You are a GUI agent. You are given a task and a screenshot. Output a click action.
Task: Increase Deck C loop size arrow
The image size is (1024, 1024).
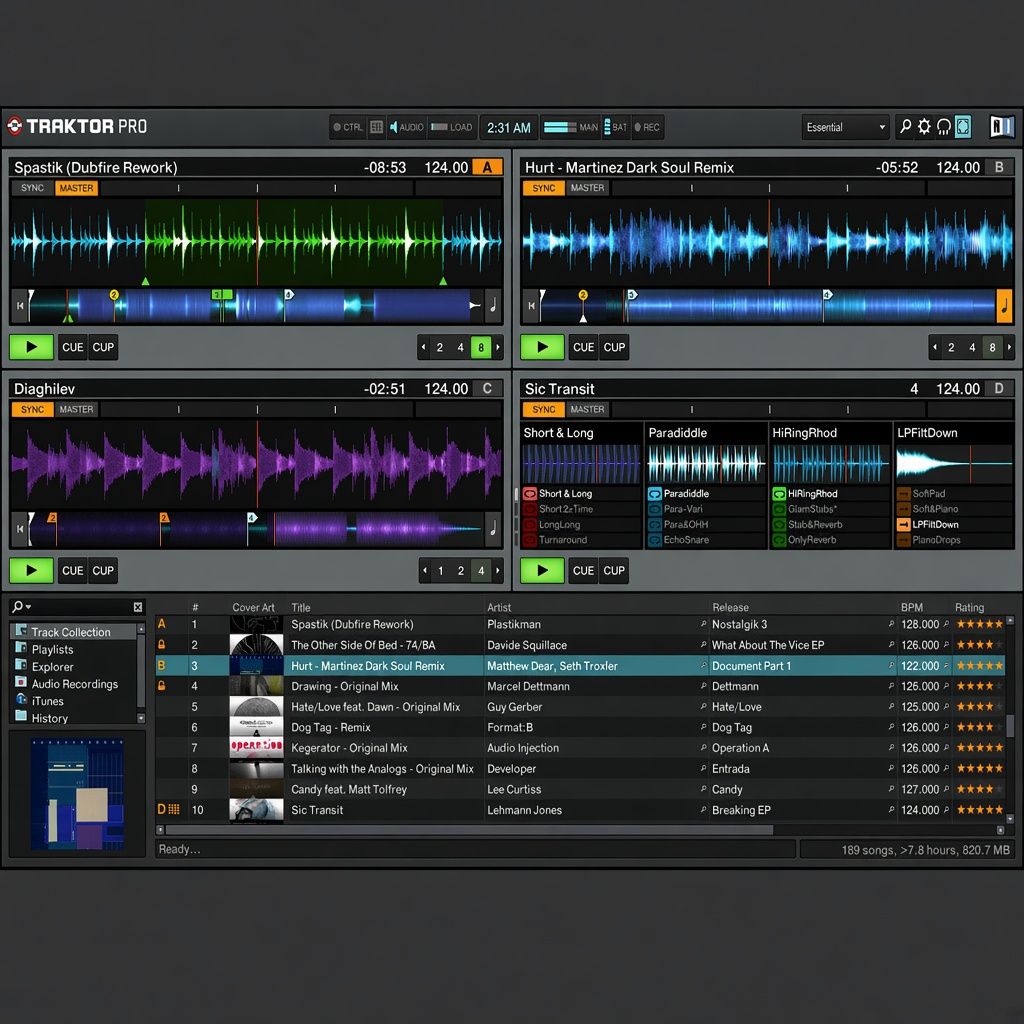point(498,571)
